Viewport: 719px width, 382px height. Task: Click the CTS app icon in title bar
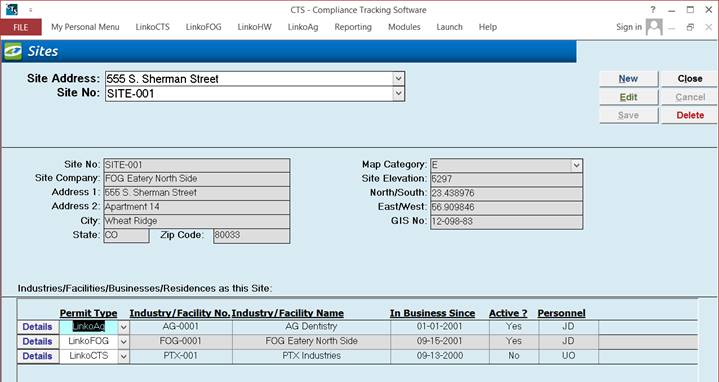point(12,9)
